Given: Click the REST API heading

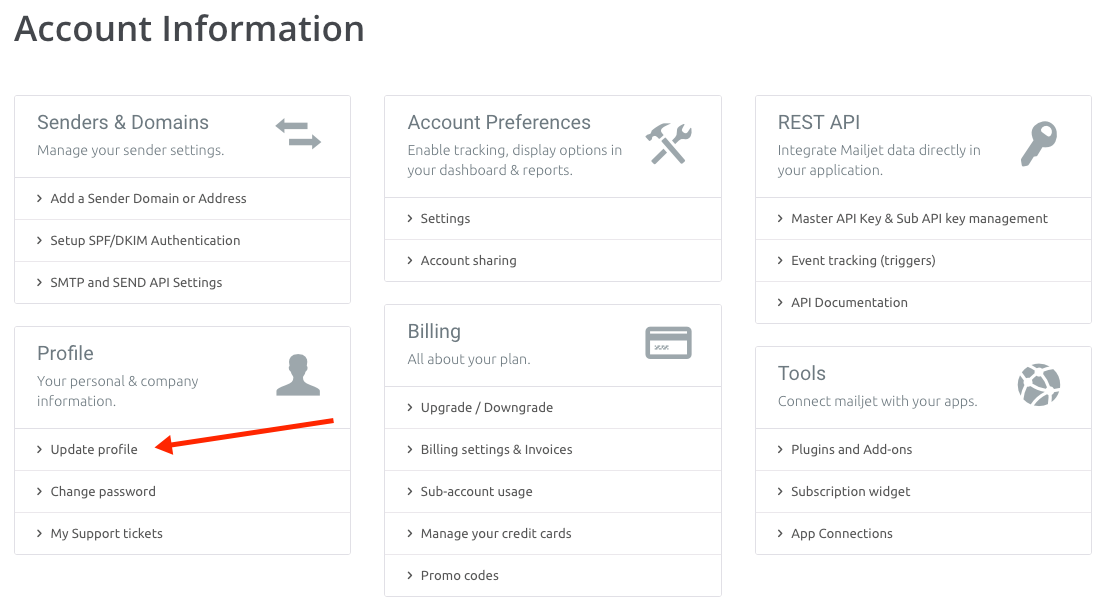Looking at the screenshot, I should (x=819, y=122).
